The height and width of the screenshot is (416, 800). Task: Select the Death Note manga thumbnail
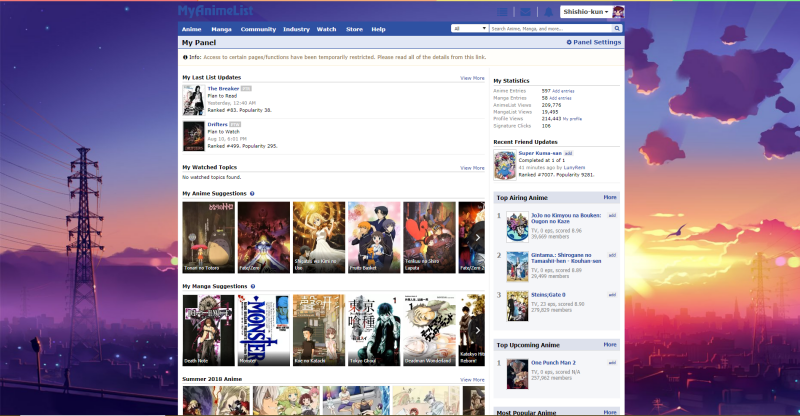(x=208, y=329)
